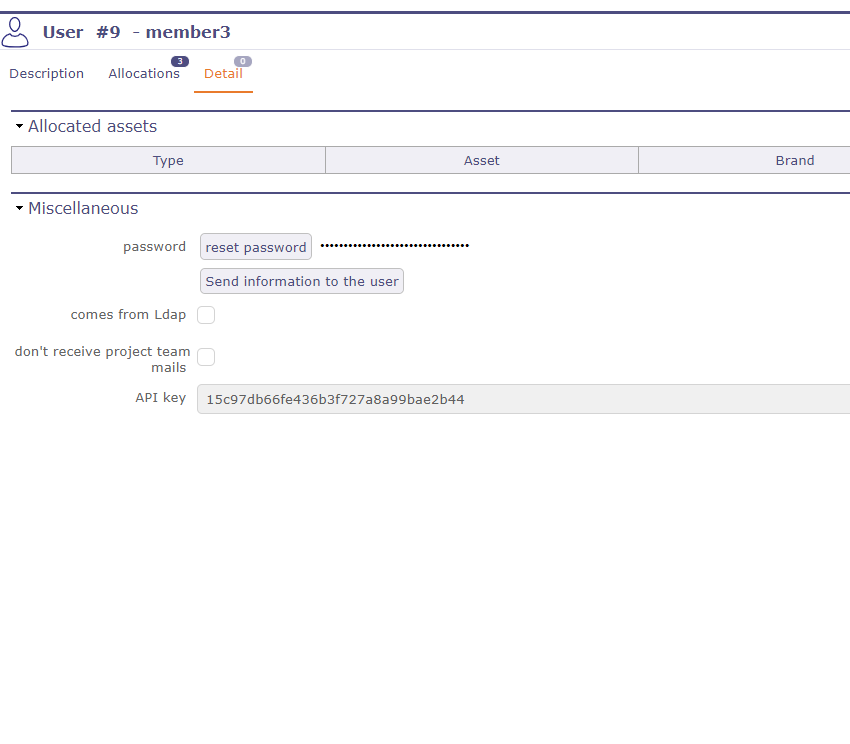This screenshot has width=850, height=744.
Task: Click the Brand column header
Action: pos(794,161)
